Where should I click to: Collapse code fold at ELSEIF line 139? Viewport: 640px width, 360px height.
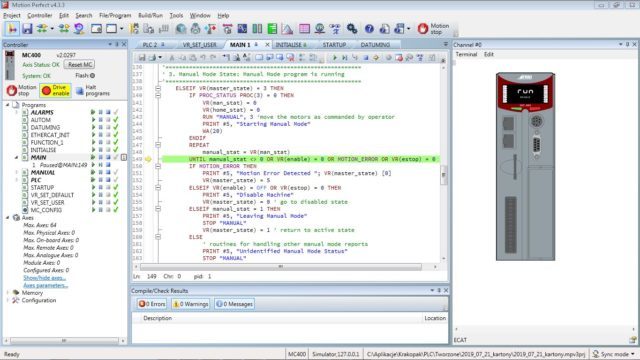pos(158,88)
